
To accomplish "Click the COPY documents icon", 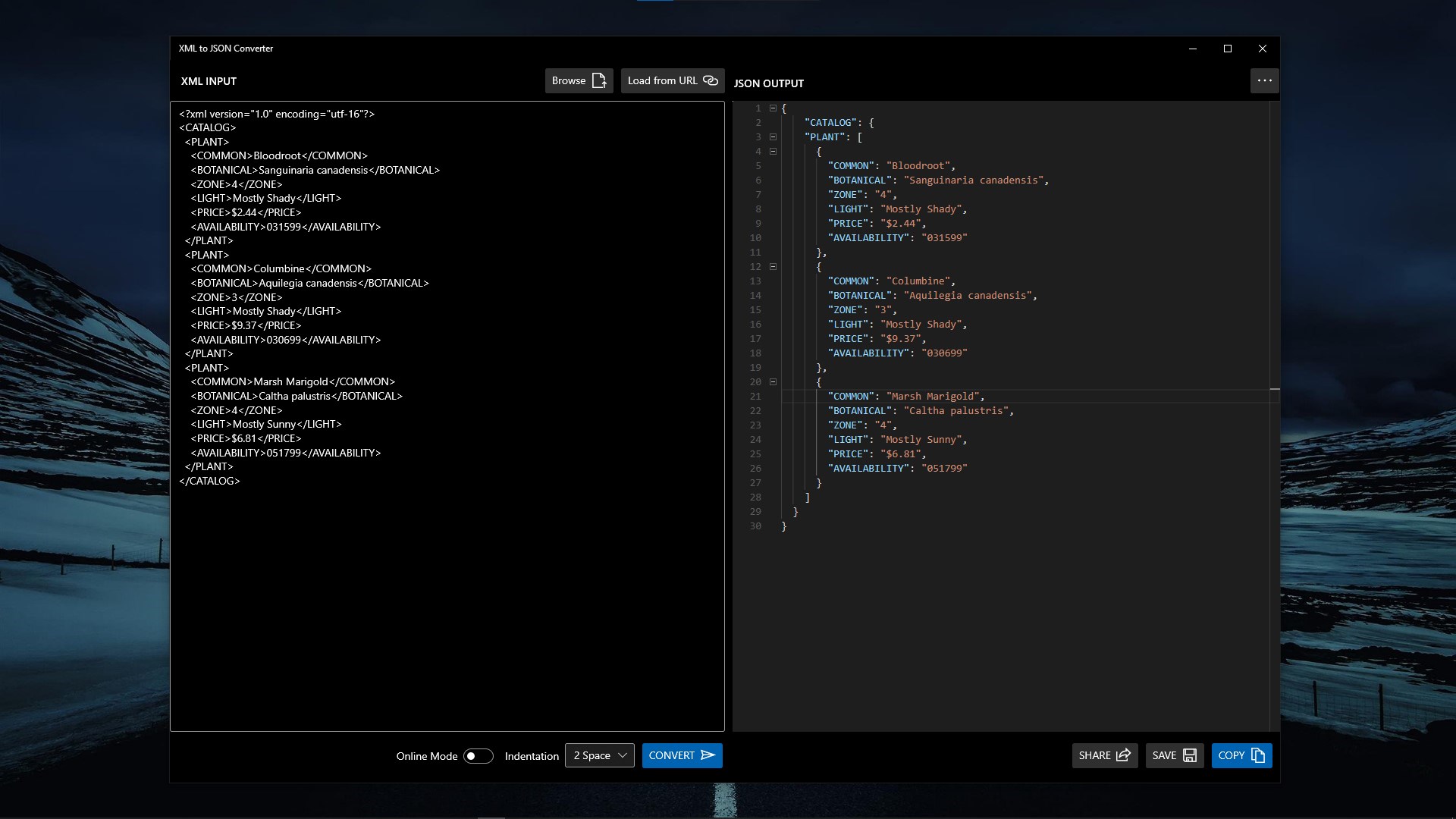I will coord(1258,755).
